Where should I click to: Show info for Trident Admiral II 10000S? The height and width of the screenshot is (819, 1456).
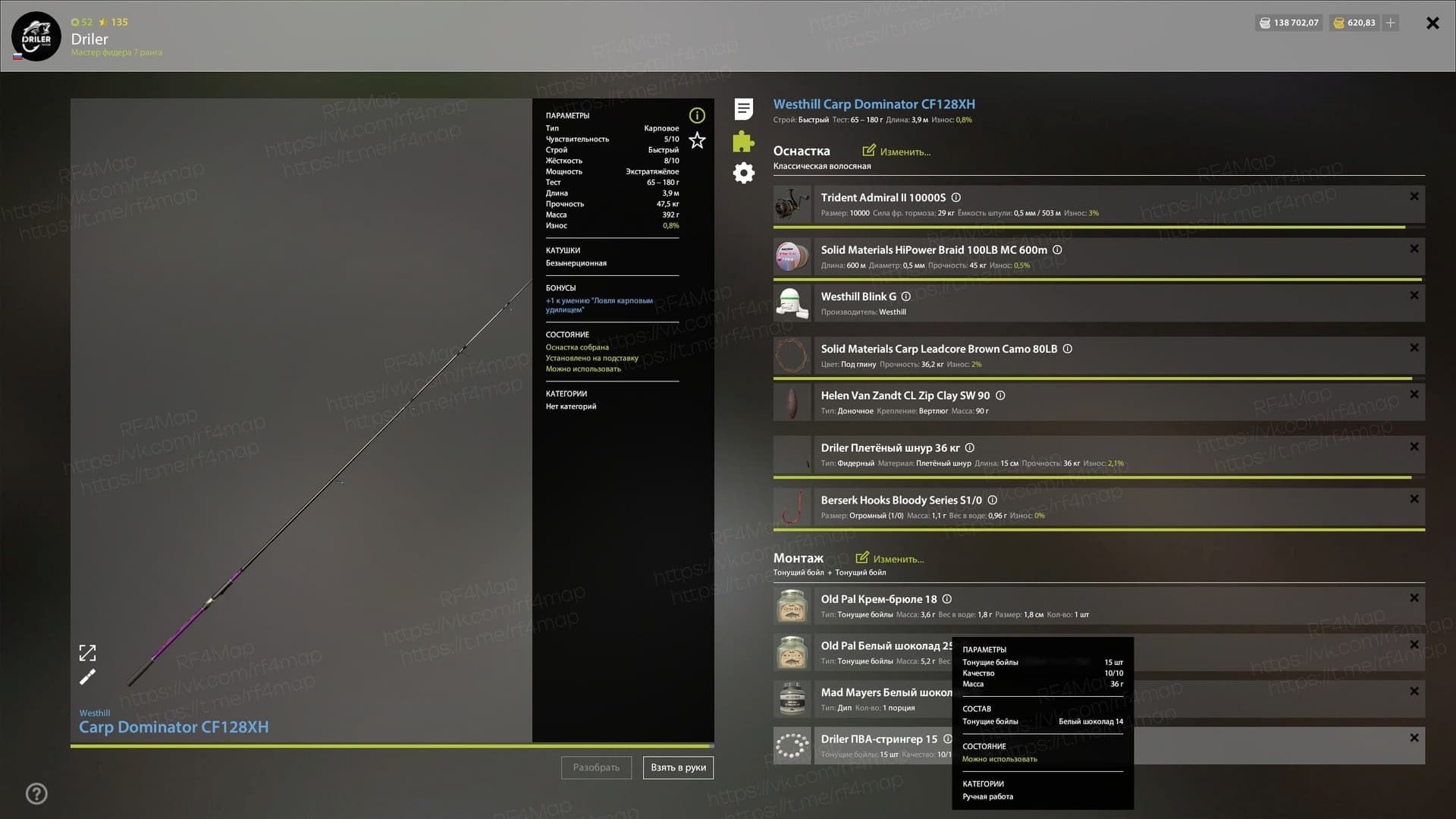point(956,197)
